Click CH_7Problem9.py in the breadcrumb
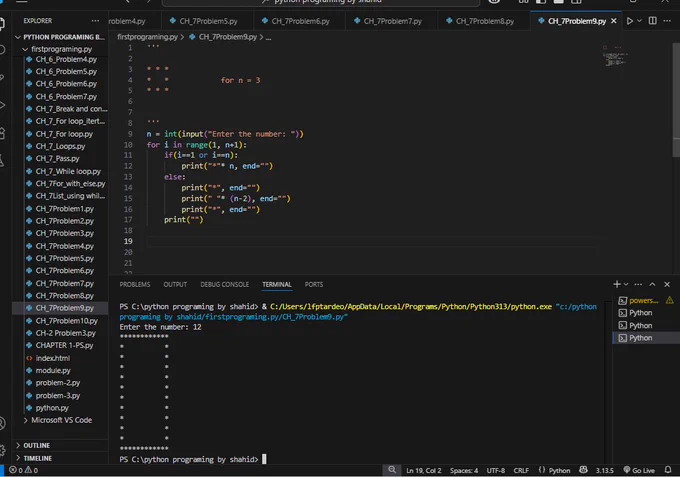680x477 pixels. pos(228,37)
